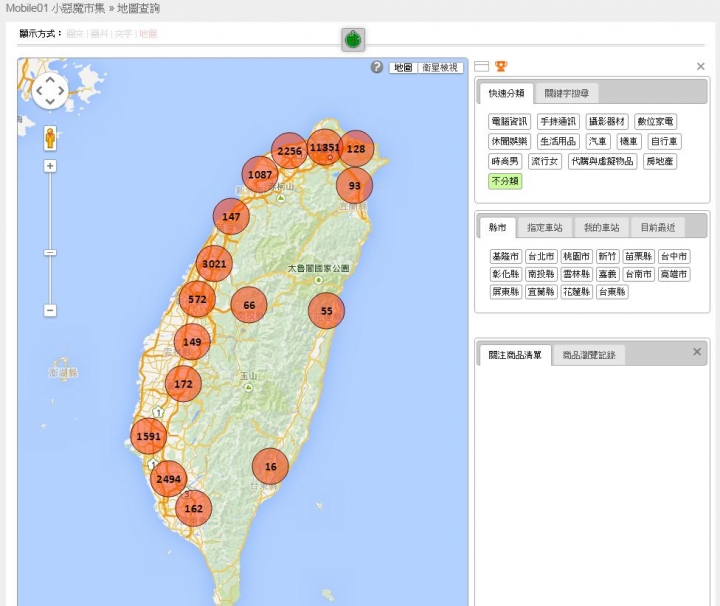Viewport: 720px width, 606px height.
Task: Filter by 台南市
Action: coord(638,274)
